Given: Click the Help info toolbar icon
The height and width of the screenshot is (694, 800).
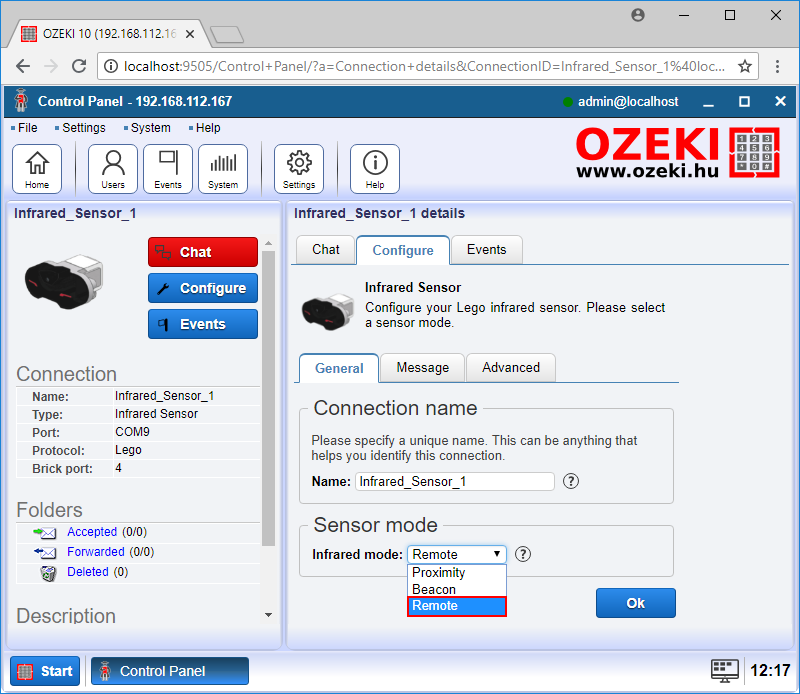Looking at the screenshot, I should (375, 168).
